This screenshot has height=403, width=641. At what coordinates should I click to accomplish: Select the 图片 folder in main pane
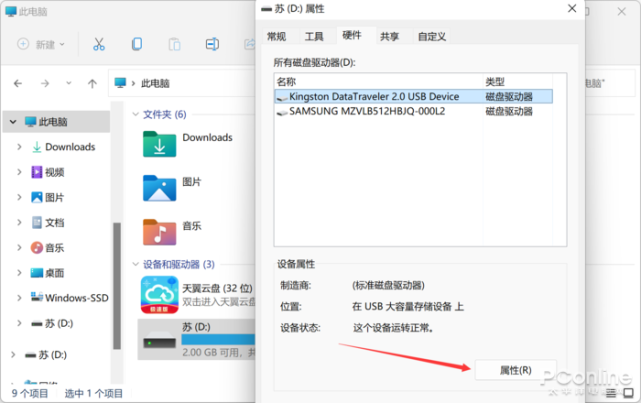pos(159,188)
